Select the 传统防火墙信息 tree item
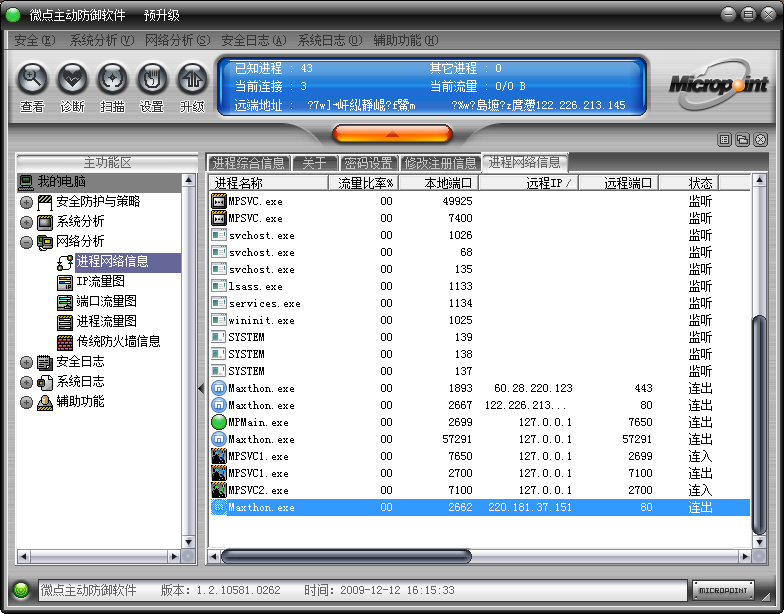This screenshot has height=614, width=784. (x=118, y=342)
